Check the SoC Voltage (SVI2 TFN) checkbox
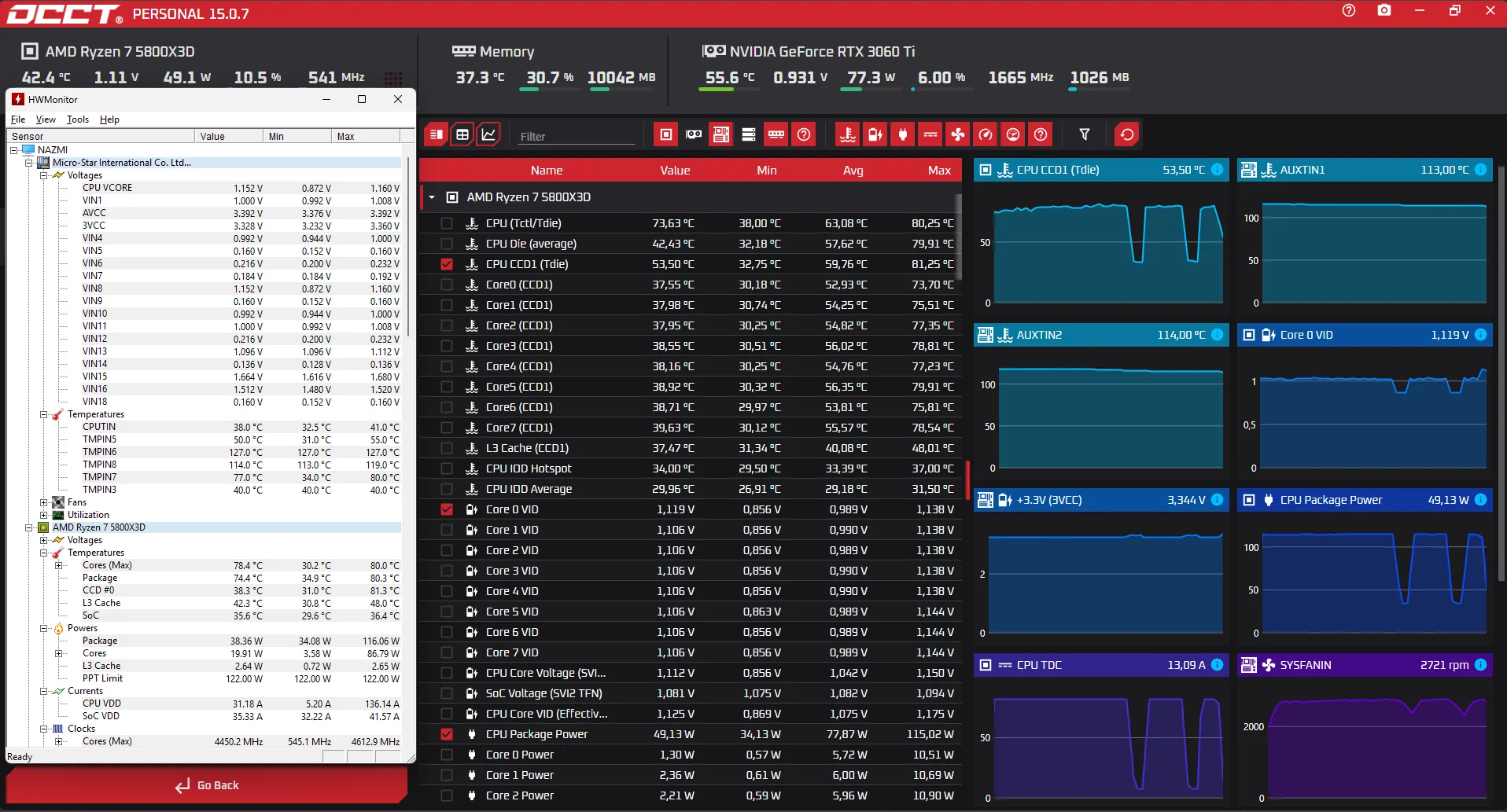Screen dimensions: 1507x812 [x=447, y=693]
